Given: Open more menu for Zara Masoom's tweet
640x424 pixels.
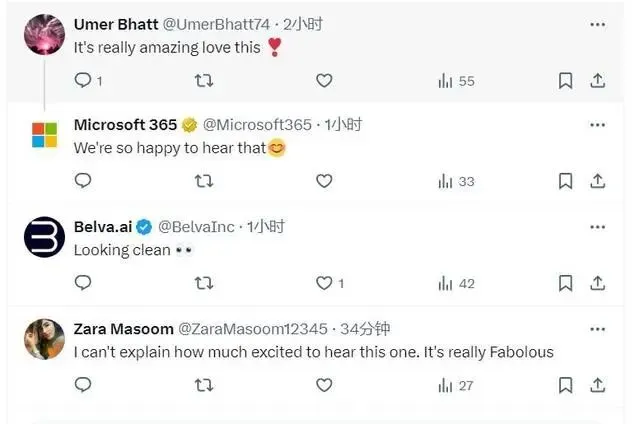Looking at the screenshot, I should pyautogui.click(x=597, y=328).
